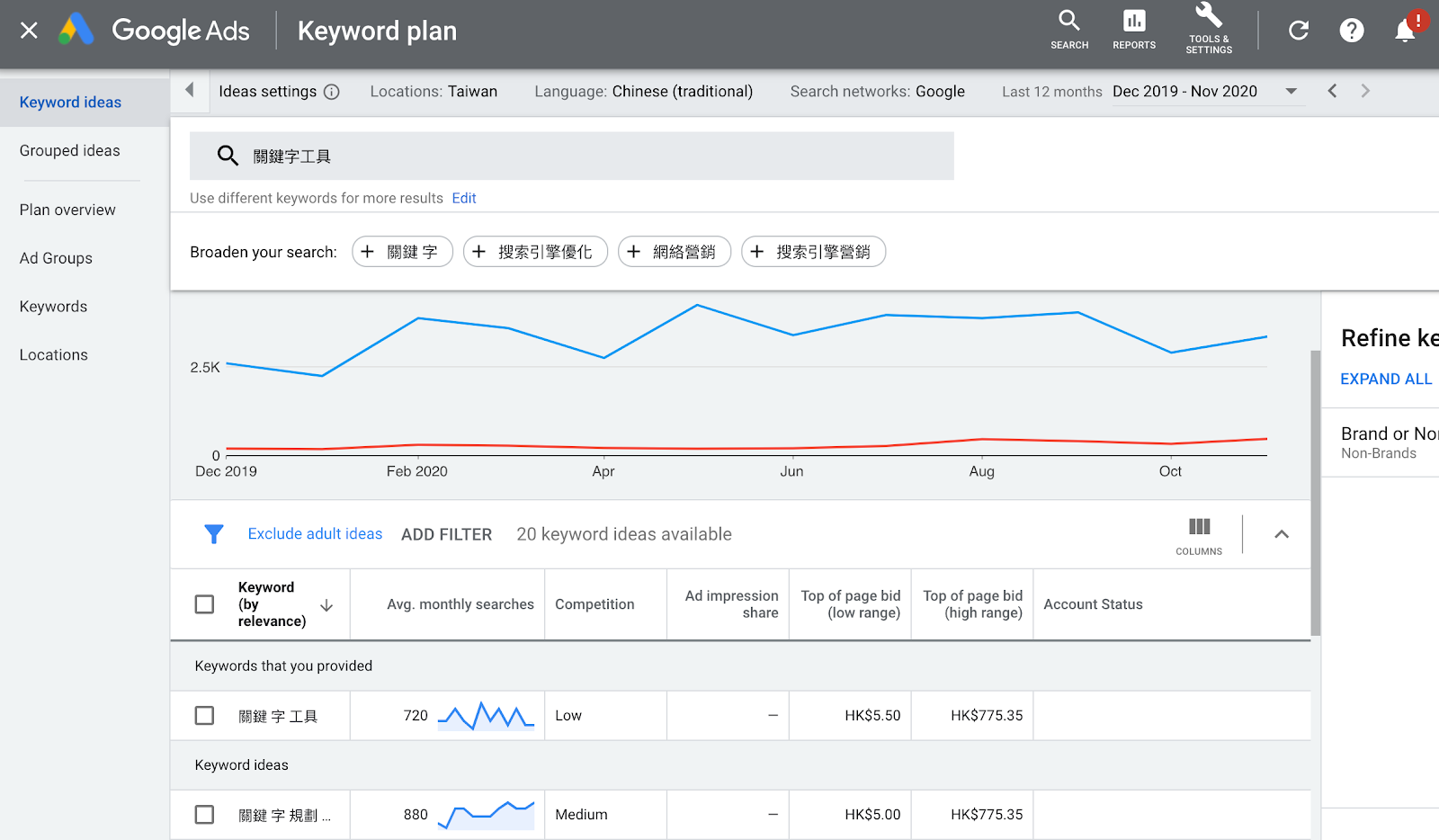Refresh the page with reload icon
Image resolution: width=1439 pixels, height=840 pixels.
1299,31
